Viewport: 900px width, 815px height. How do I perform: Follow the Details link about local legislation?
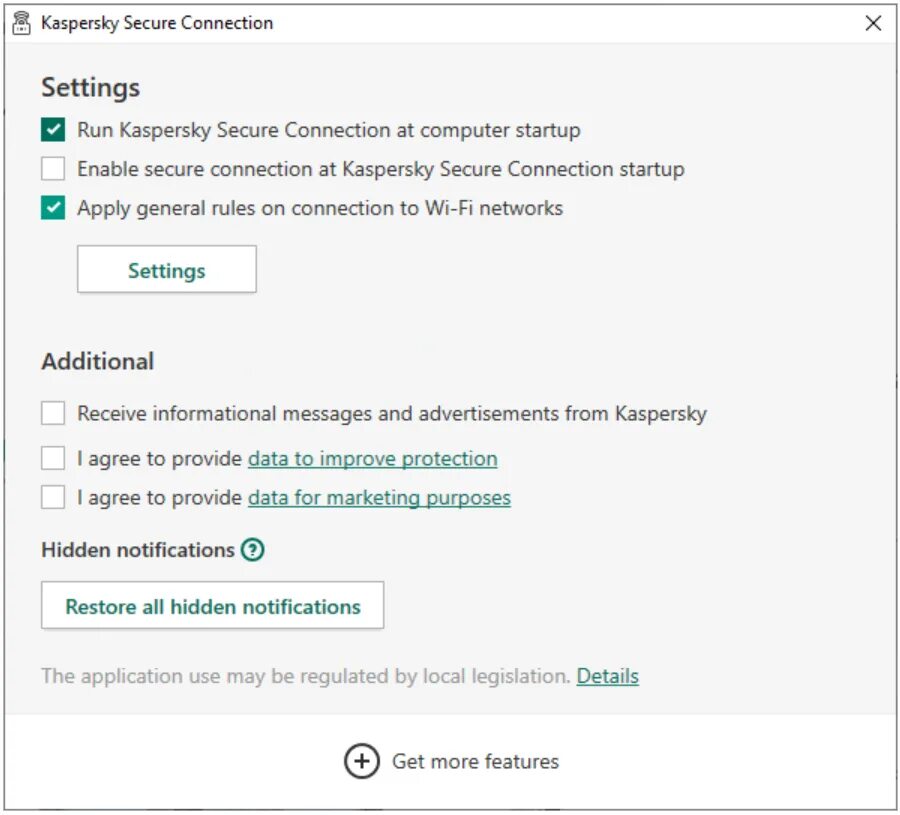pyautogui.click(x=607, y=676)
